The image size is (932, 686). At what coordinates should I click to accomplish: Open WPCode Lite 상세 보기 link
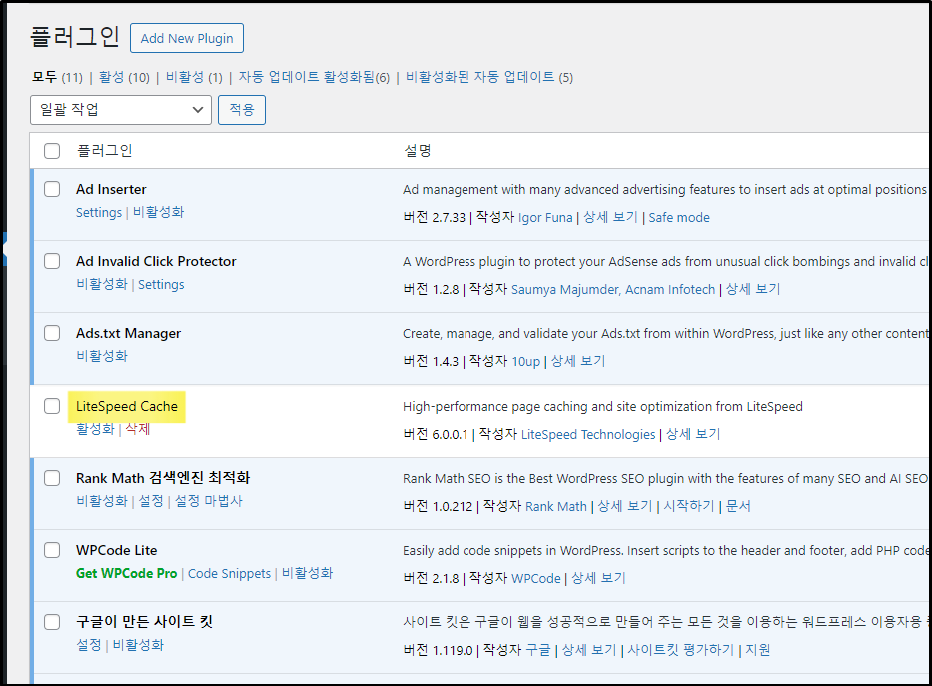(599, 578)
